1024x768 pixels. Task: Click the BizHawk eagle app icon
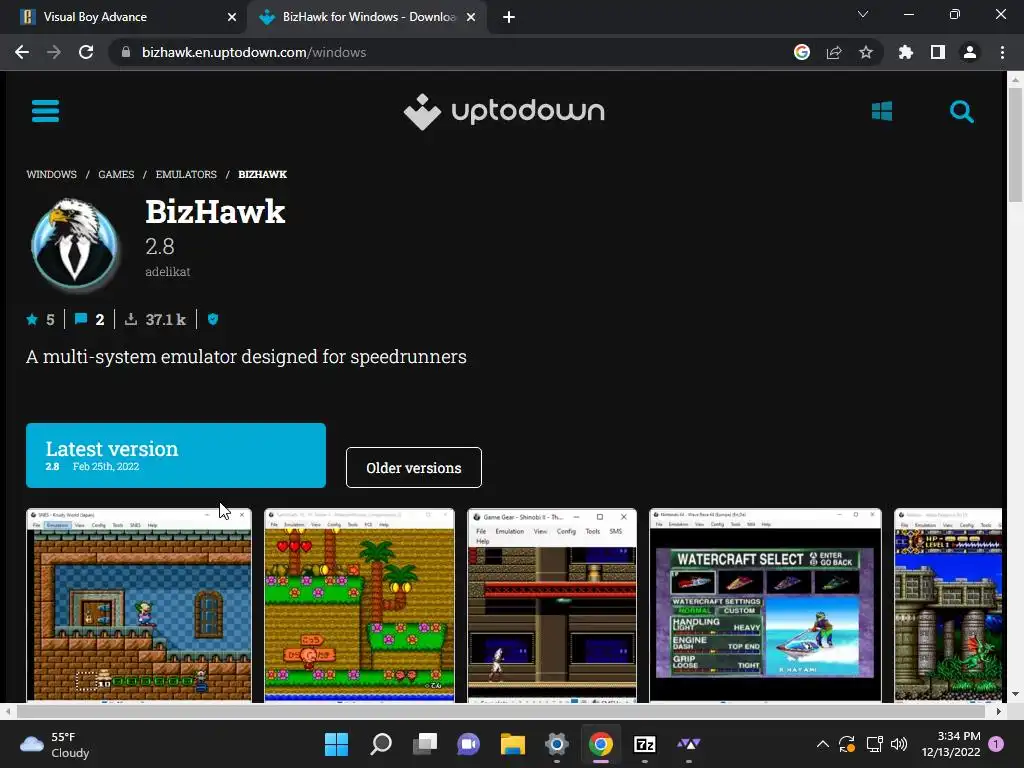tap(74, 243)
